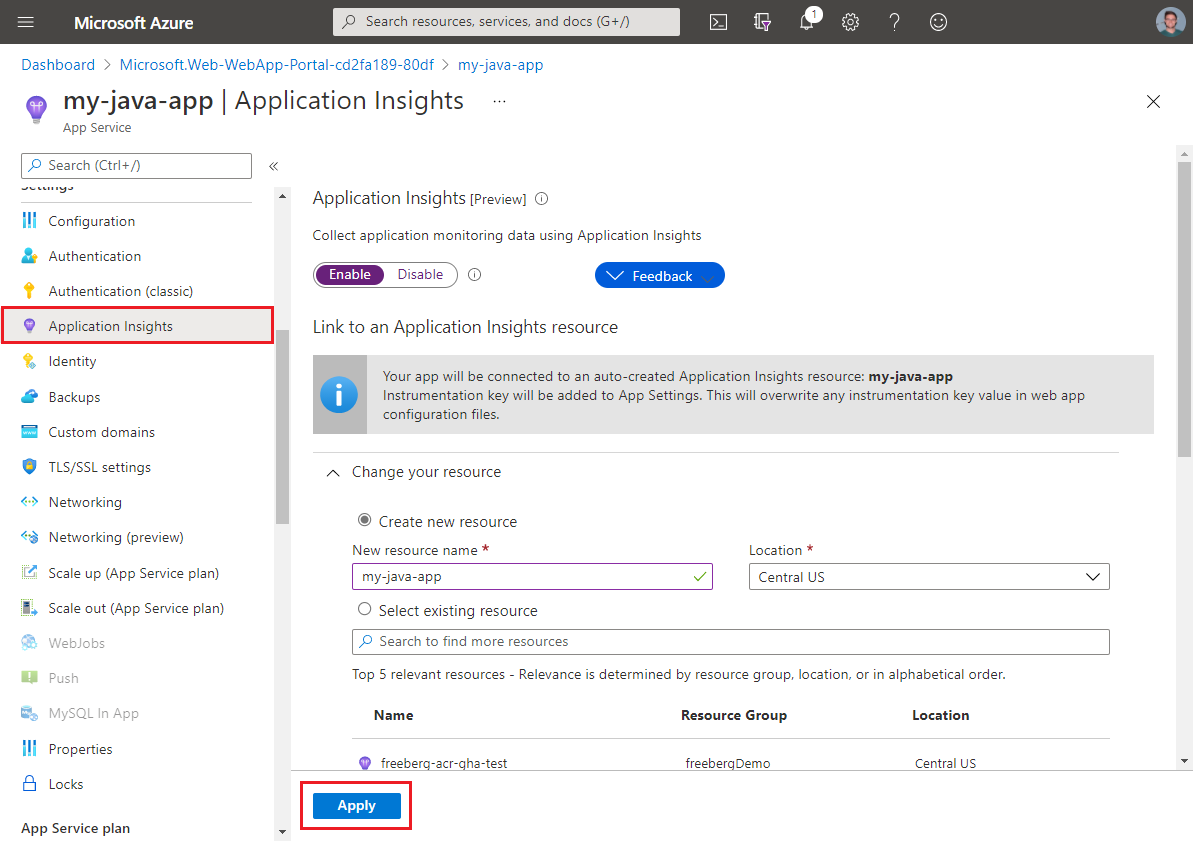Open the notifications bell
Viewport: 1193px width, 841px height.
[806, 21]
